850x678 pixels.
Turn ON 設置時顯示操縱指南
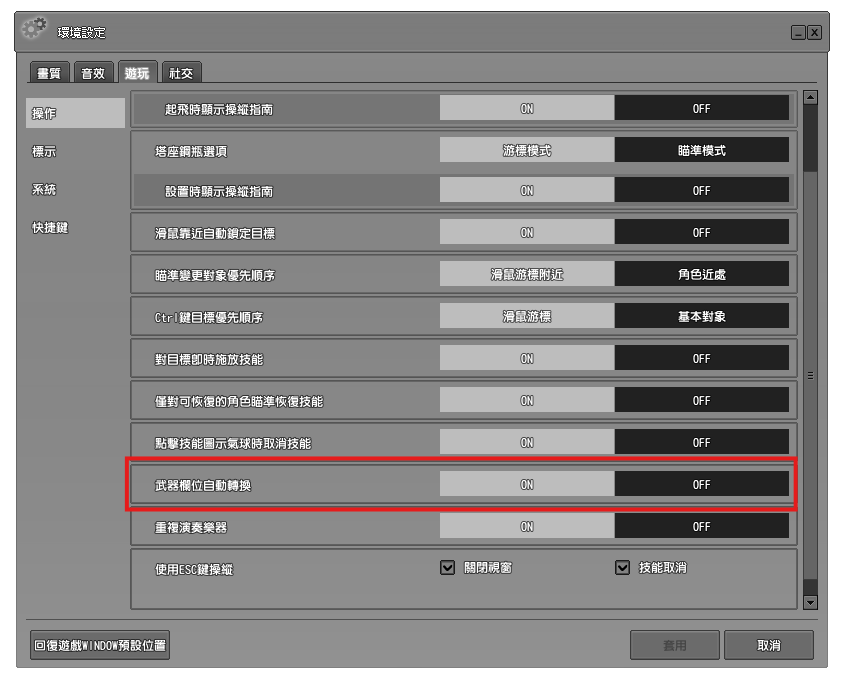coord(527,190)
